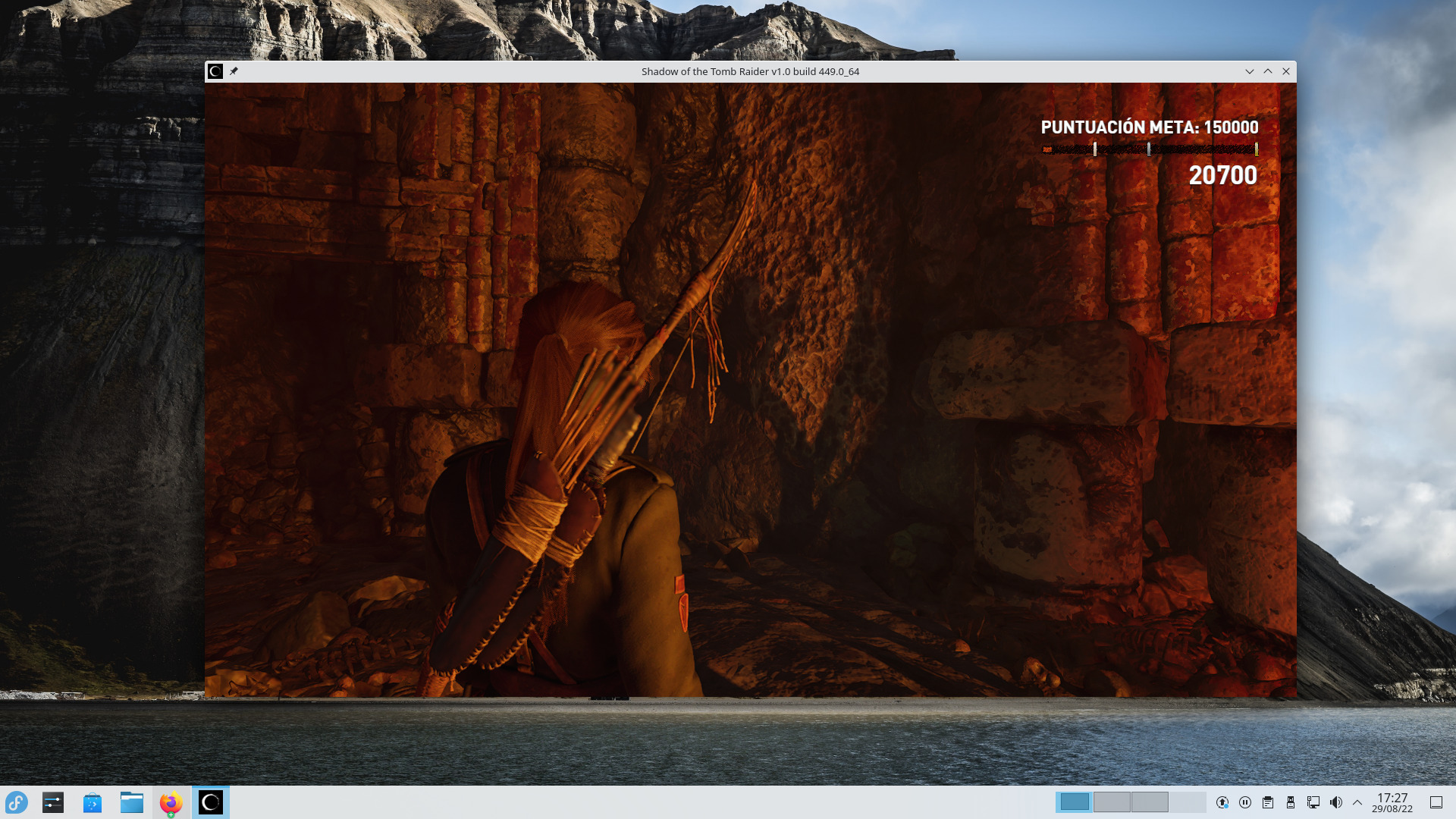Open System Settings from the taskbar
Screen dimensions: 1456x819
point(53,802)
